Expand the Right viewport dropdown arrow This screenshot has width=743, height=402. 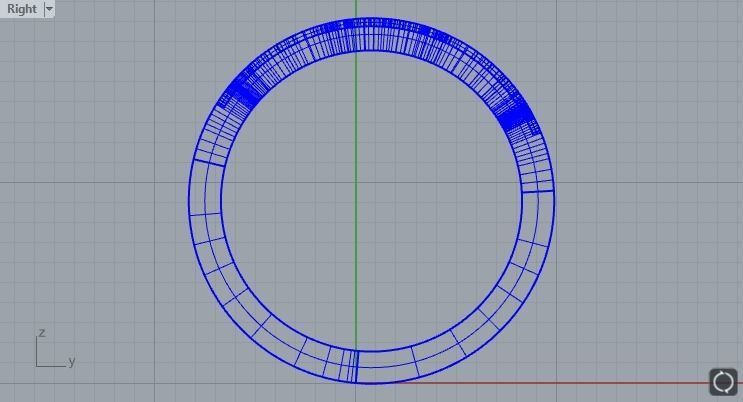[49, 9]
